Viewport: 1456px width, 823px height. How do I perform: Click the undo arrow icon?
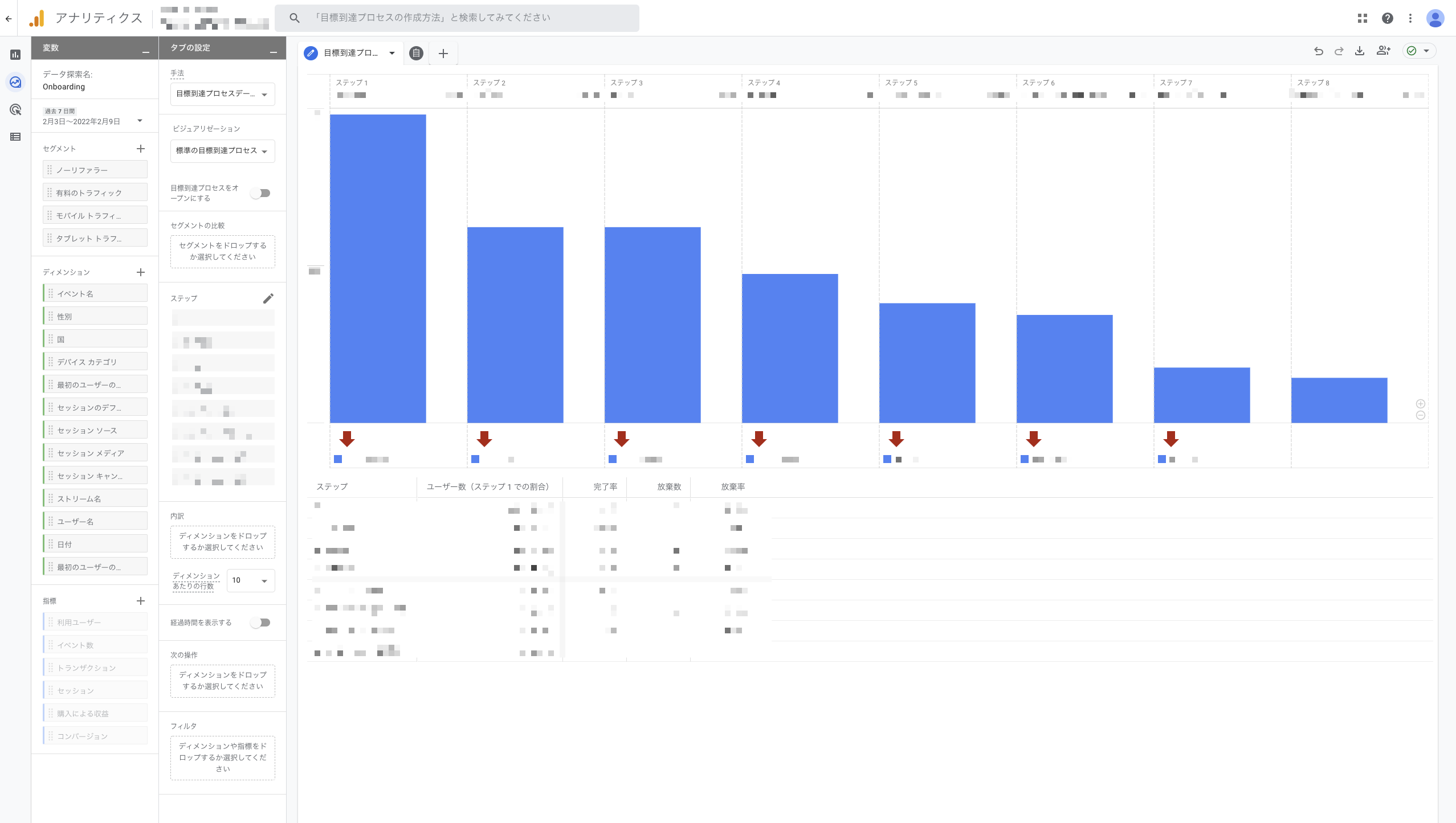(x=1318, y=51)
